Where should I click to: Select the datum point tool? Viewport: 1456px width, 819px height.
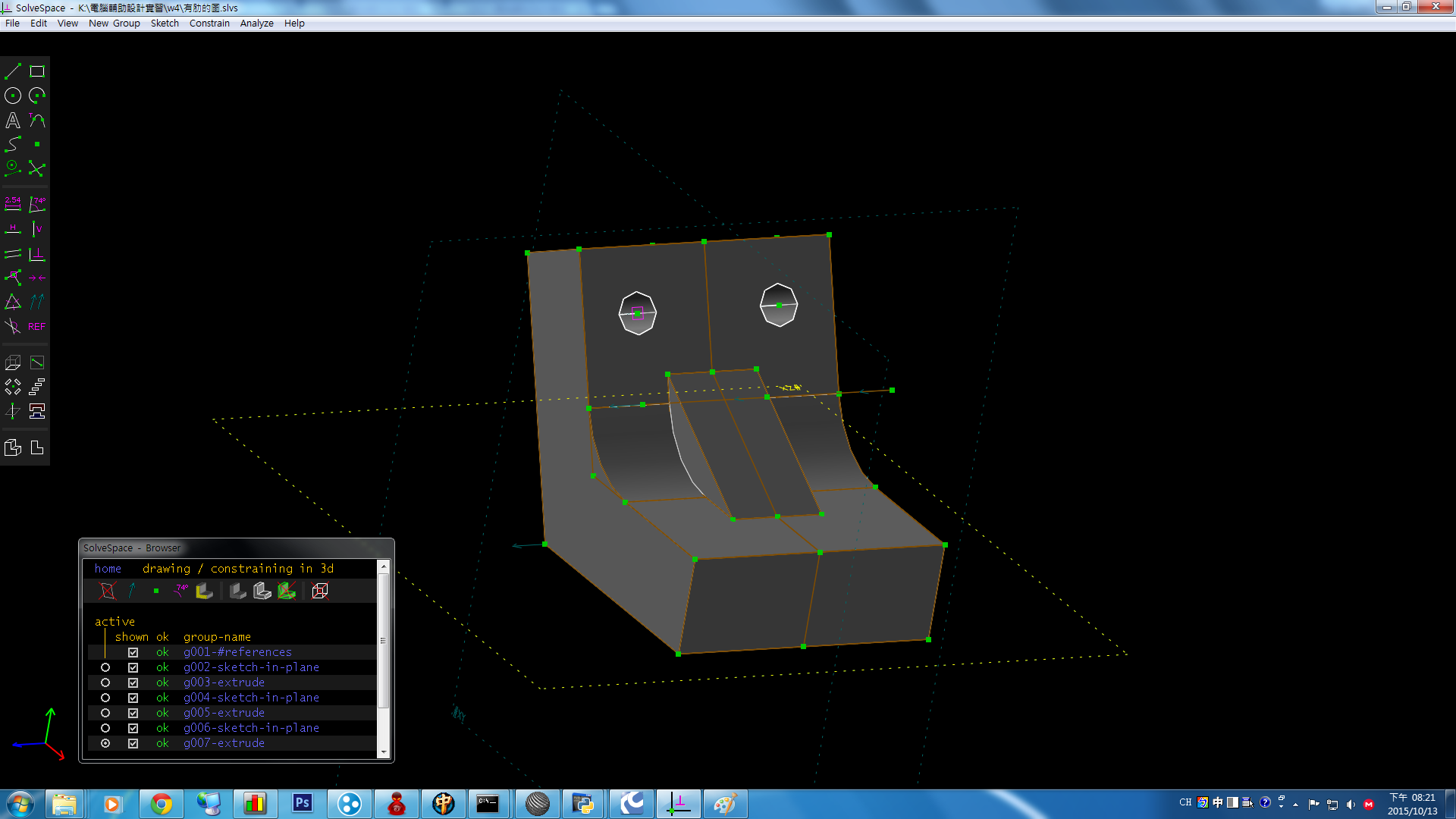tap(37, 144)
